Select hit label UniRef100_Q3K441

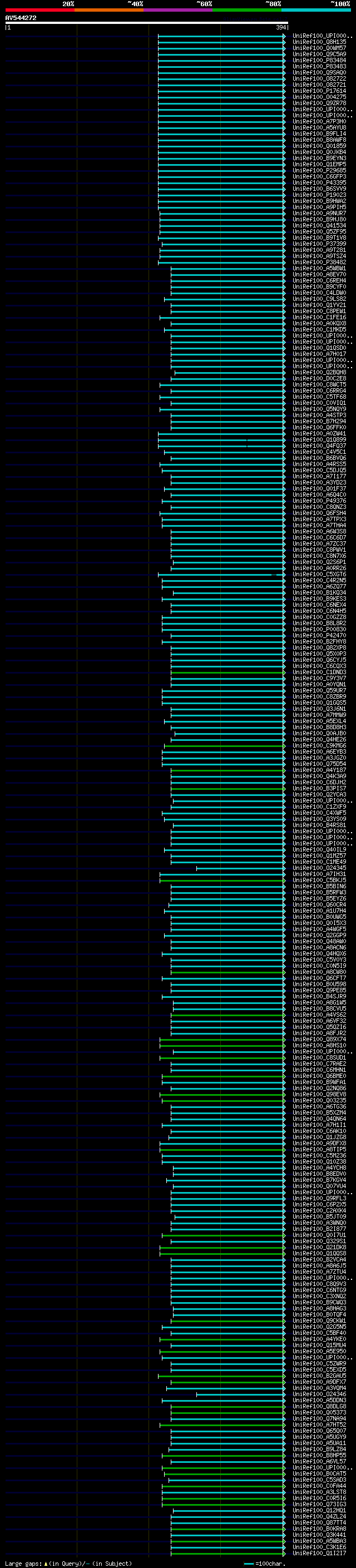click(319, 1535)
